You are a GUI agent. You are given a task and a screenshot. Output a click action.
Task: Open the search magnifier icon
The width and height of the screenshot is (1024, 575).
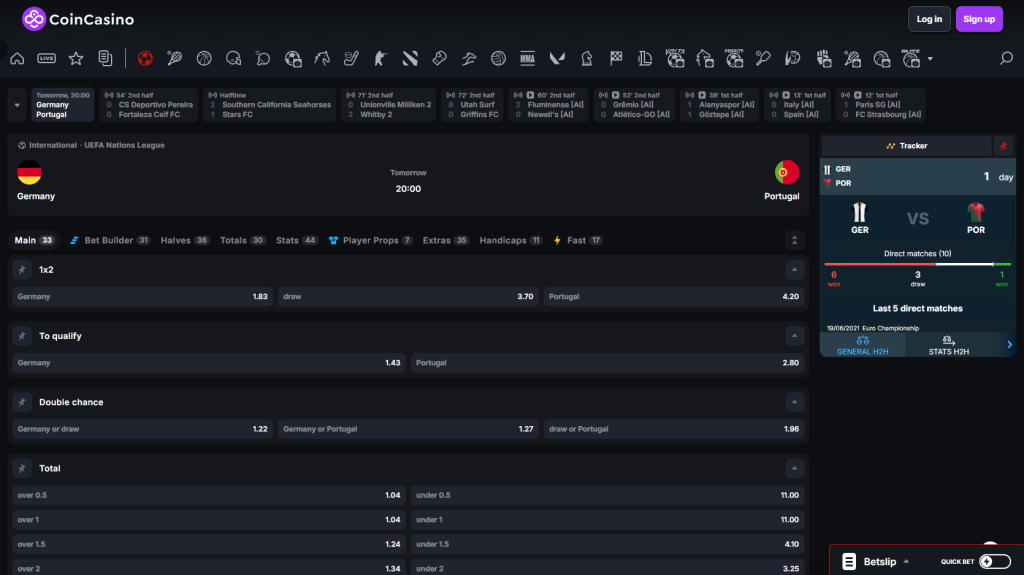tap(1006, 59)
